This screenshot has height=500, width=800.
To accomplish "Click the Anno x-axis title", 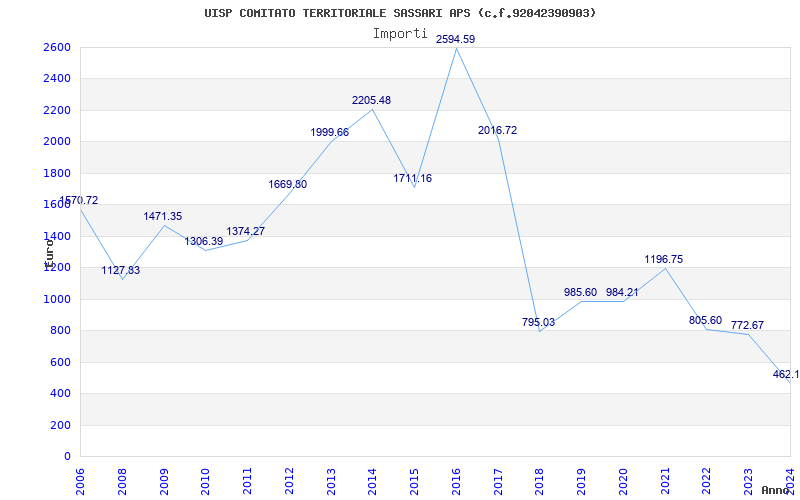I will 775,490.
